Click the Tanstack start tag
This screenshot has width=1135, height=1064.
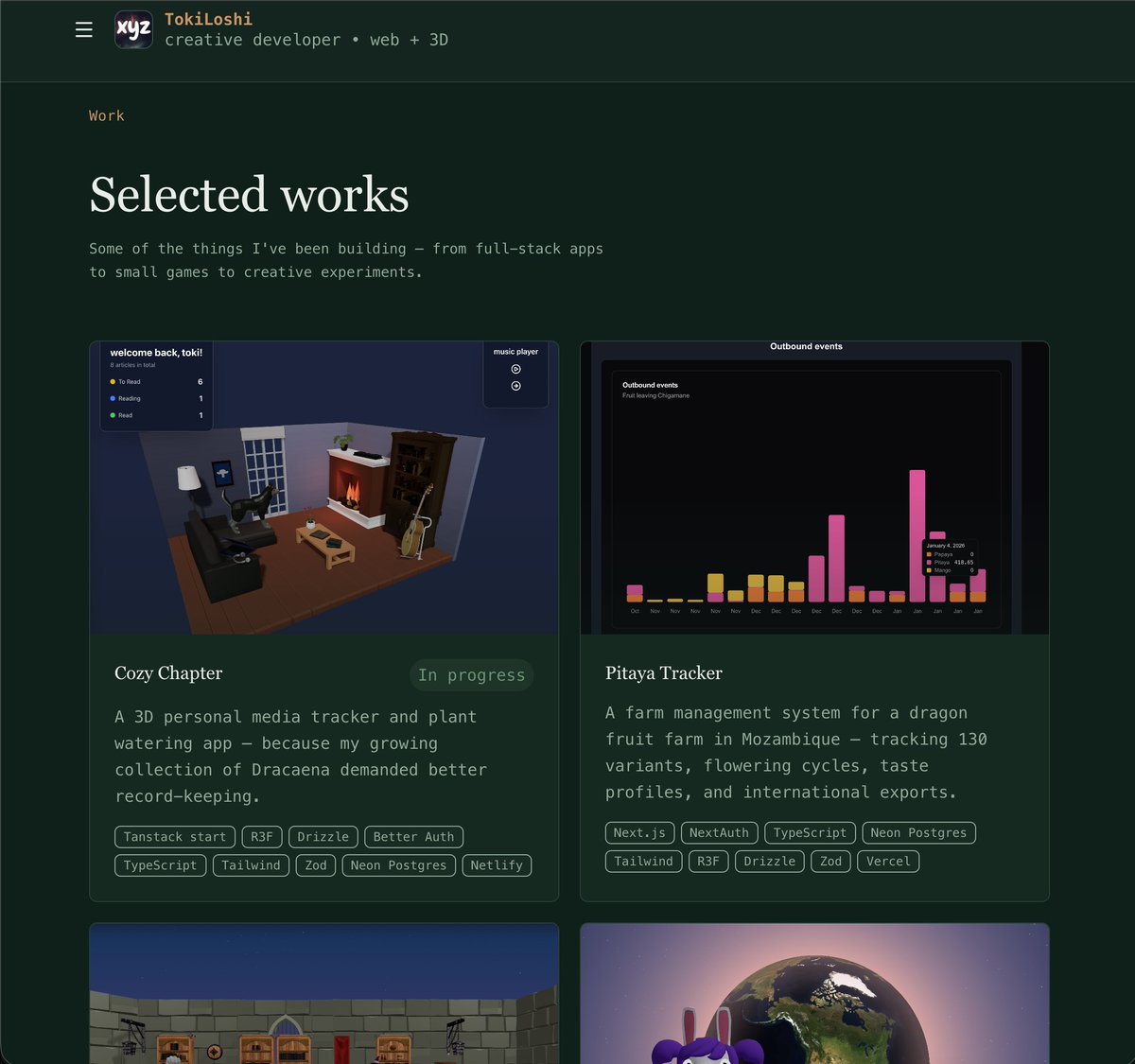[x=175, y=837]
